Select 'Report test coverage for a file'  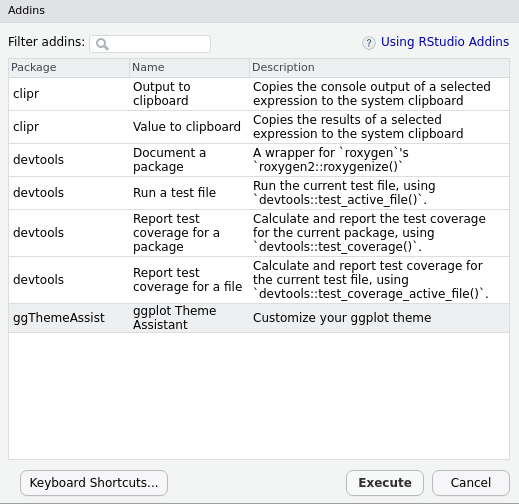pyautogui.click(x=187, y=280)
